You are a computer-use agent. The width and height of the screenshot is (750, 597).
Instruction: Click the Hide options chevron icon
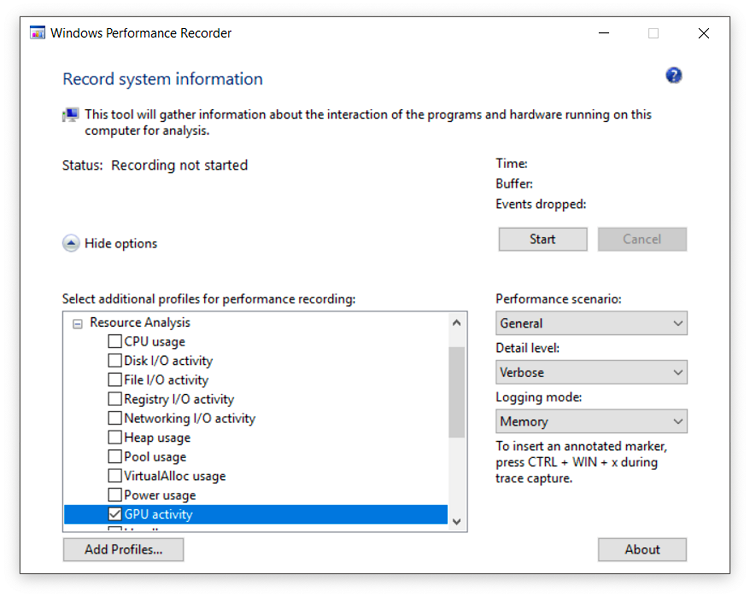[x=71, y=243]
